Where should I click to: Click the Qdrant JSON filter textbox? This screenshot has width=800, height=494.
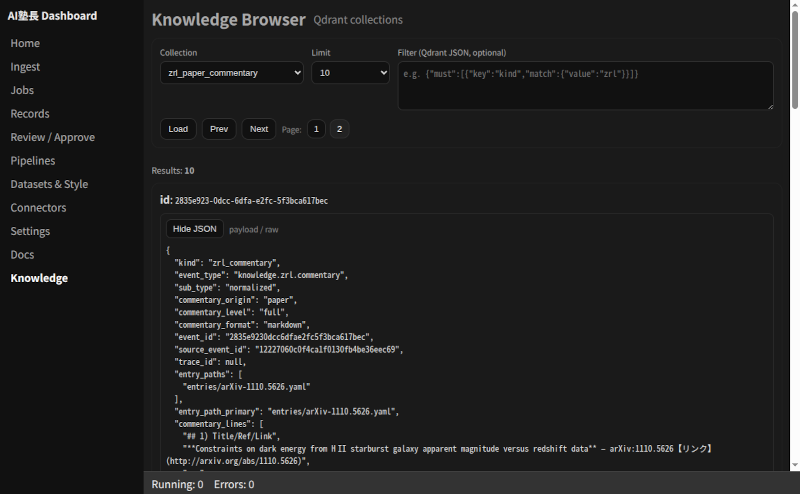click(x=585, y=85)
